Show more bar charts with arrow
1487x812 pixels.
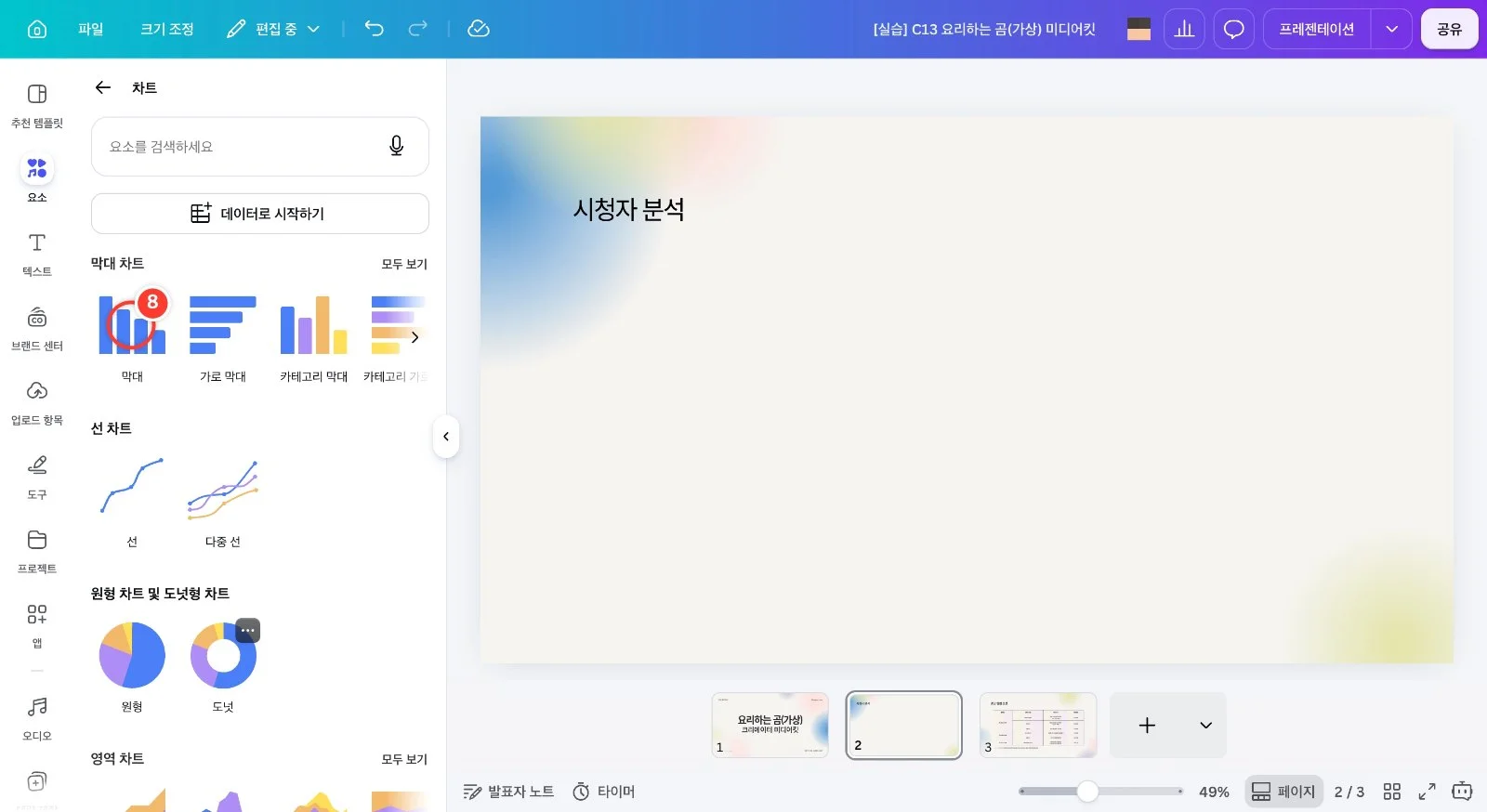coord(415,337)
